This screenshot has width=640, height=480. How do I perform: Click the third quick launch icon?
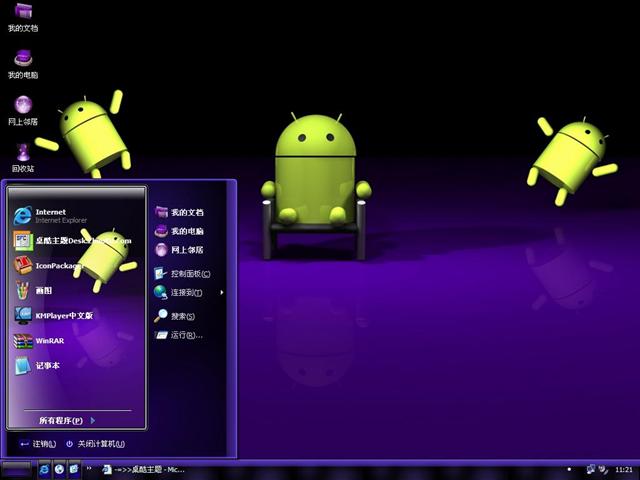click(74, 469)
